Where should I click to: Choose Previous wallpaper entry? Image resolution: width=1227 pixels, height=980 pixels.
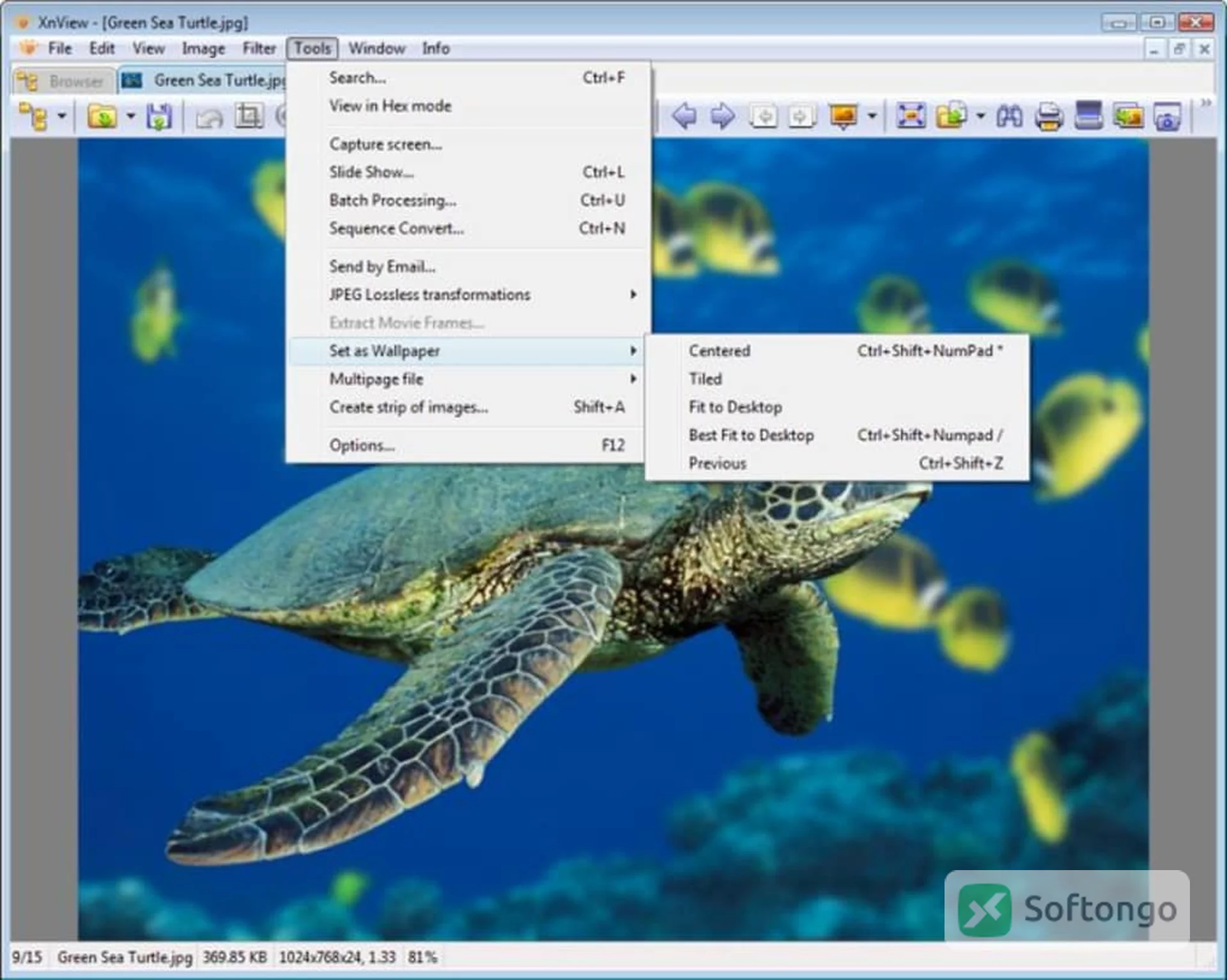coord(837,463)
